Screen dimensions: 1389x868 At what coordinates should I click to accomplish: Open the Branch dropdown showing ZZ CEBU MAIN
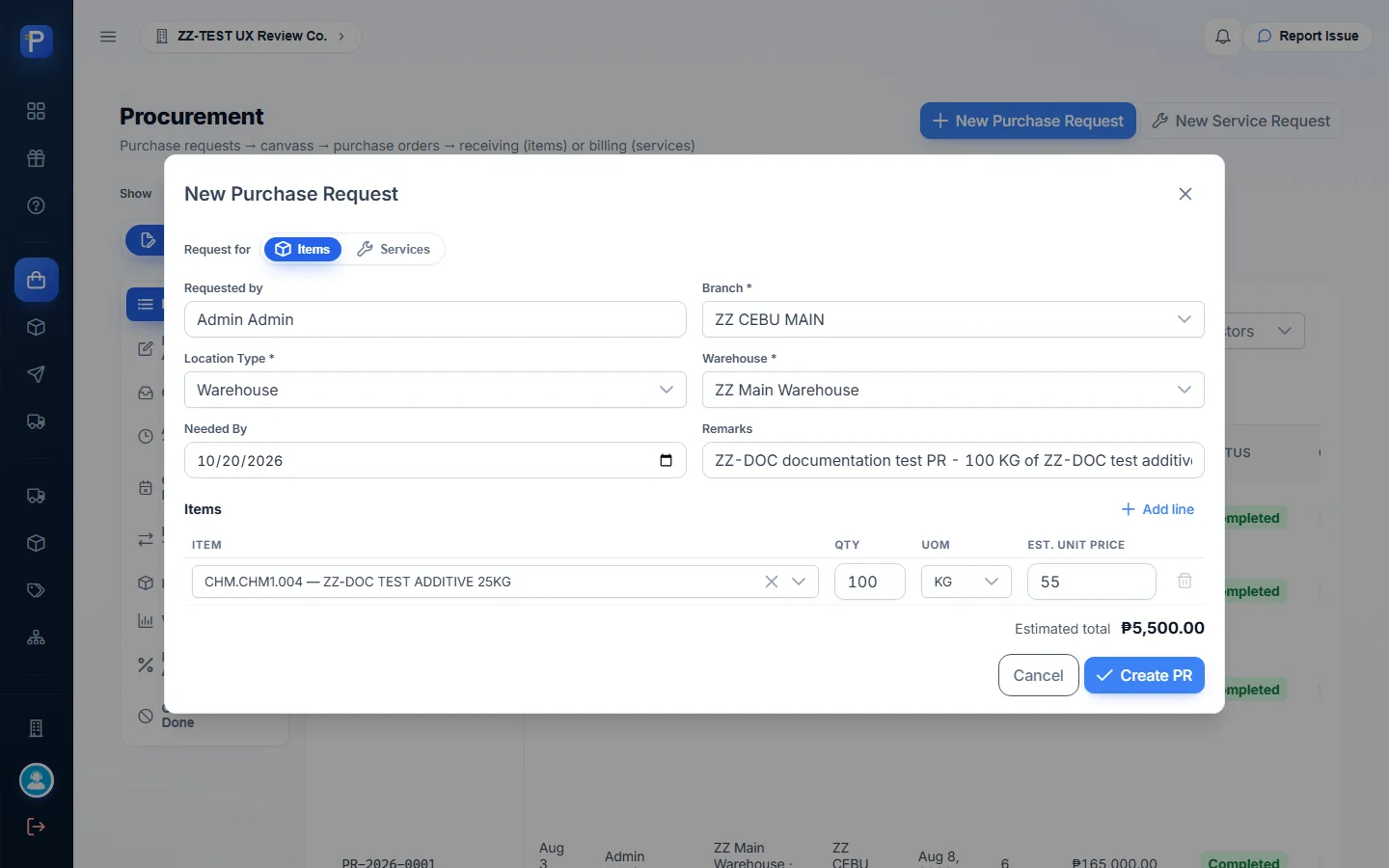(x=953, y=319)
